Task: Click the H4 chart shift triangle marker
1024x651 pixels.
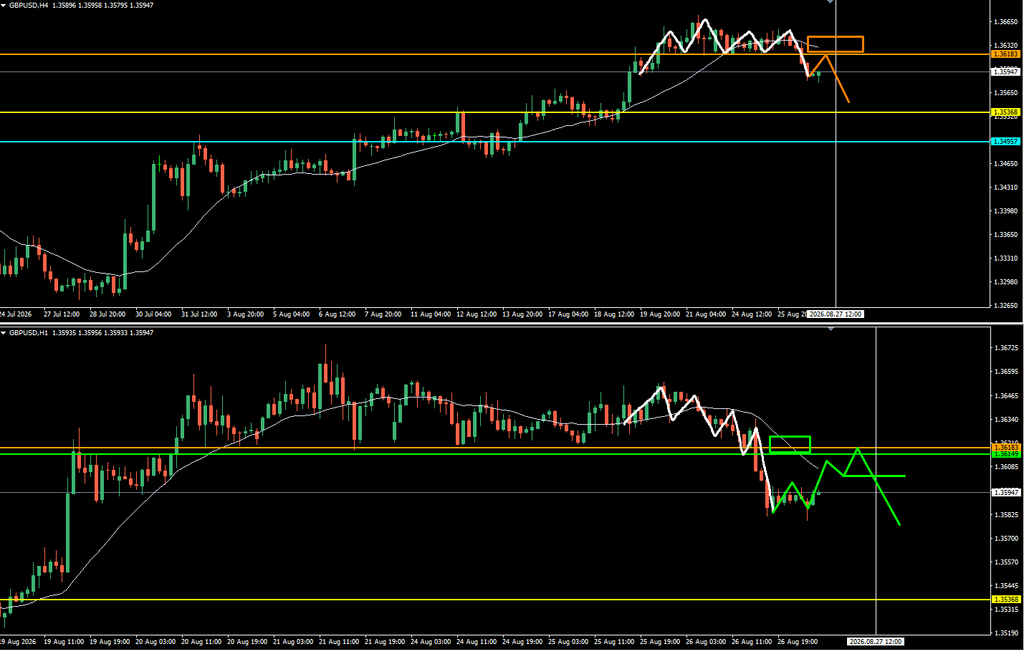Action: tap(830, 2)
